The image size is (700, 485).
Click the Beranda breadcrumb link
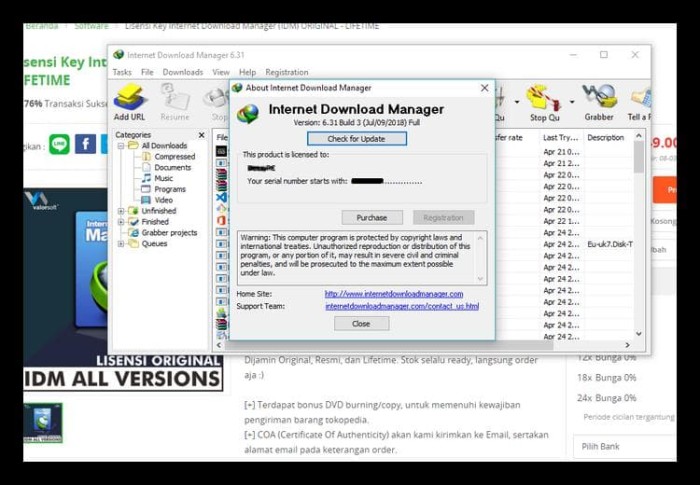(x=42, y=26)
